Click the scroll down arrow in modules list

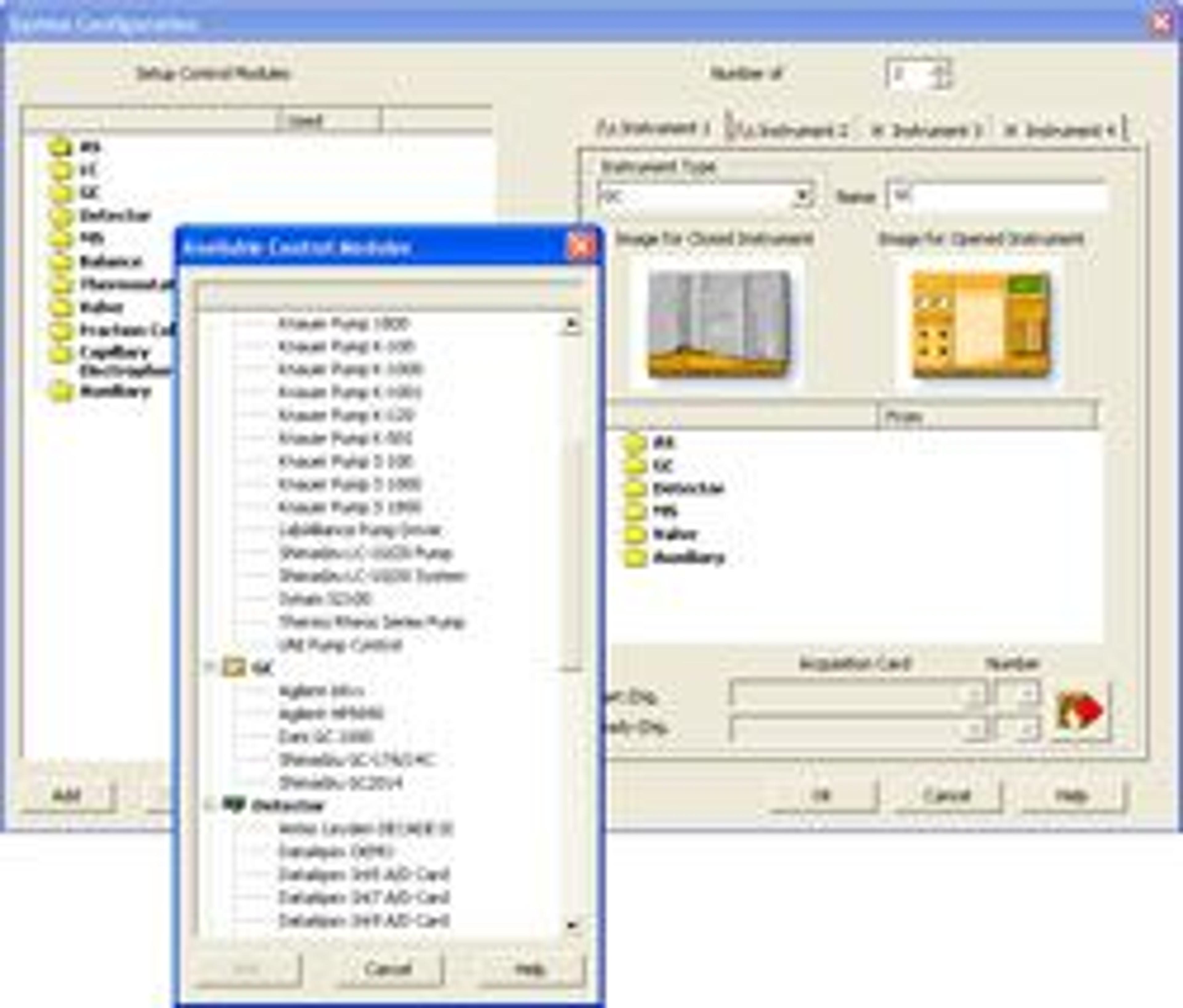pos(572,926)
